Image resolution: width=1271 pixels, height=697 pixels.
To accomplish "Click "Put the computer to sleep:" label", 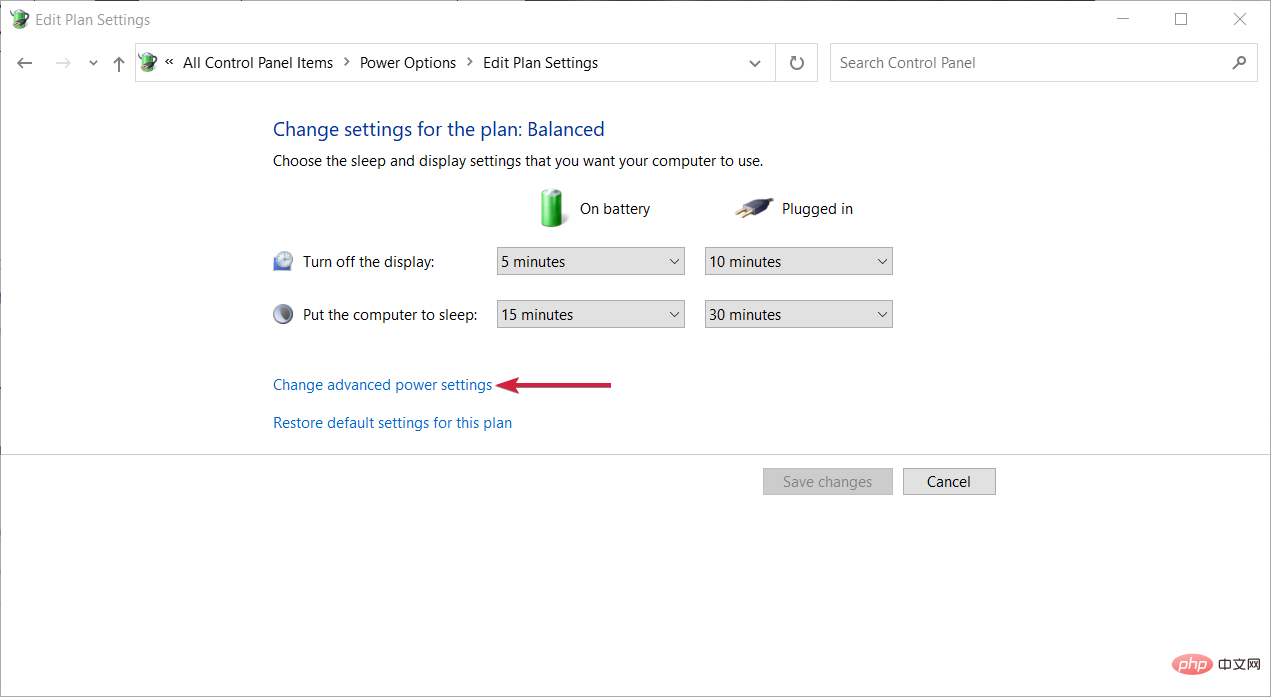I will [390, 315].
